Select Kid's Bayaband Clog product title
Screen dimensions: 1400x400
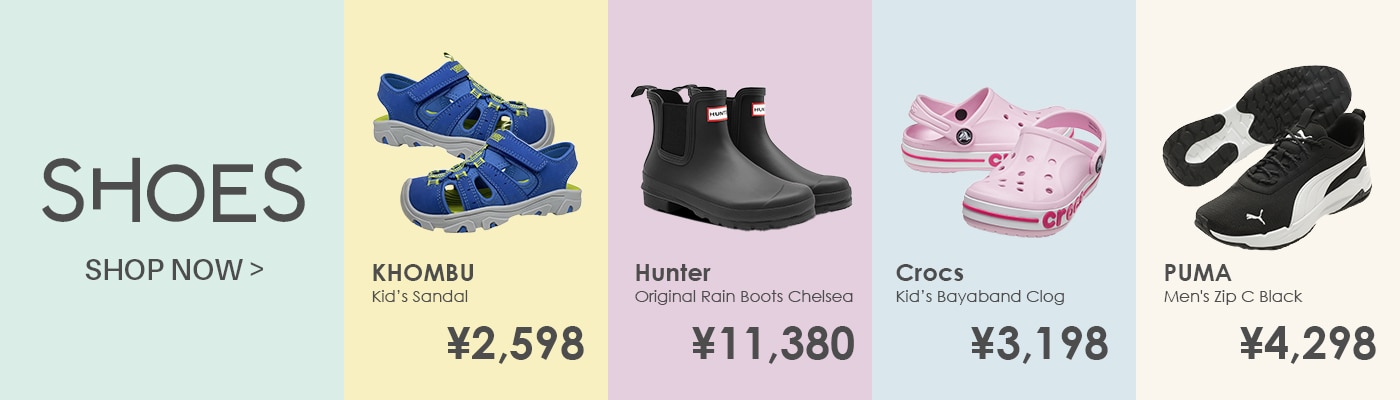(981, 297)
